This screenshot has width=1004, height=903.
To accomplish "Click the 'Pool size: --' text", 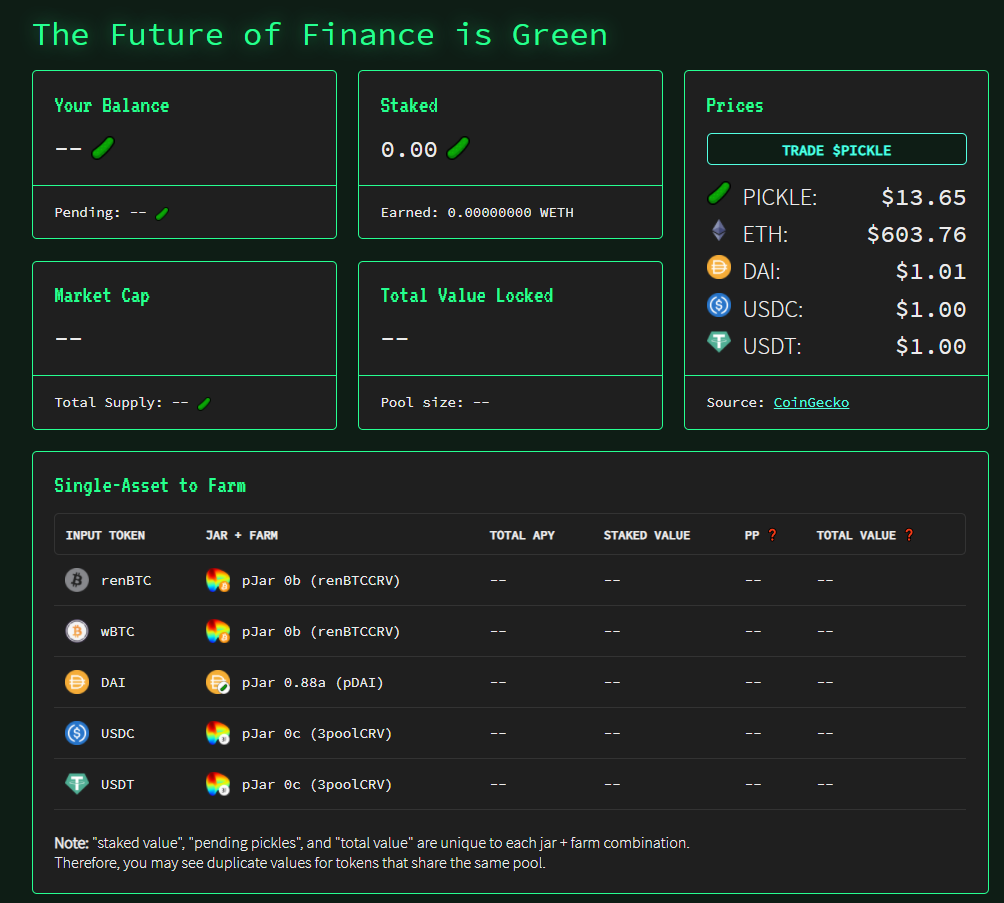I will (x=435, y=402).
